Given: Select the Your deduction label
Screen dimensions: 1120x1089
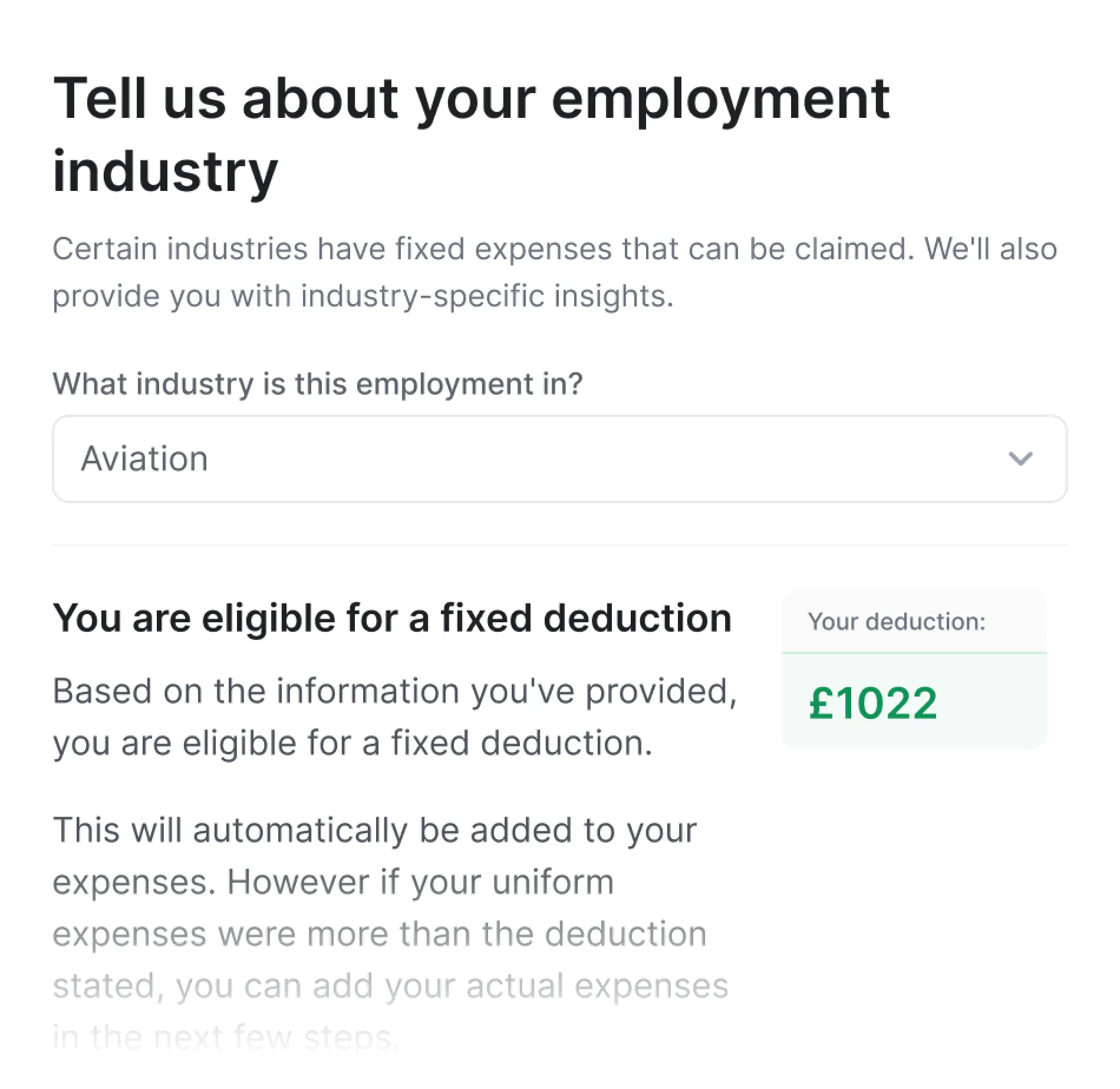Looking at the screenshot, I should [897, 621].
